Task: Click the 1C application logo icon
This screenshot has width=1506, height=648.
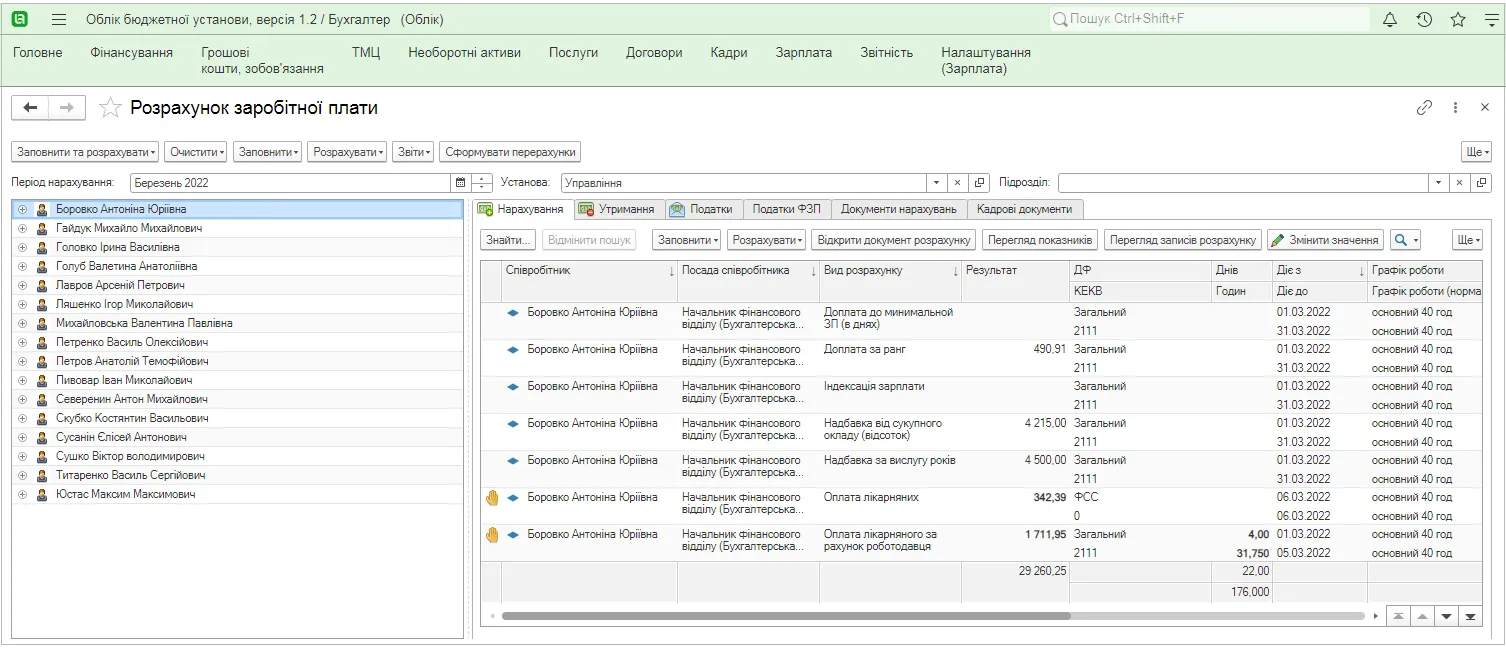Action: (19, 19)
